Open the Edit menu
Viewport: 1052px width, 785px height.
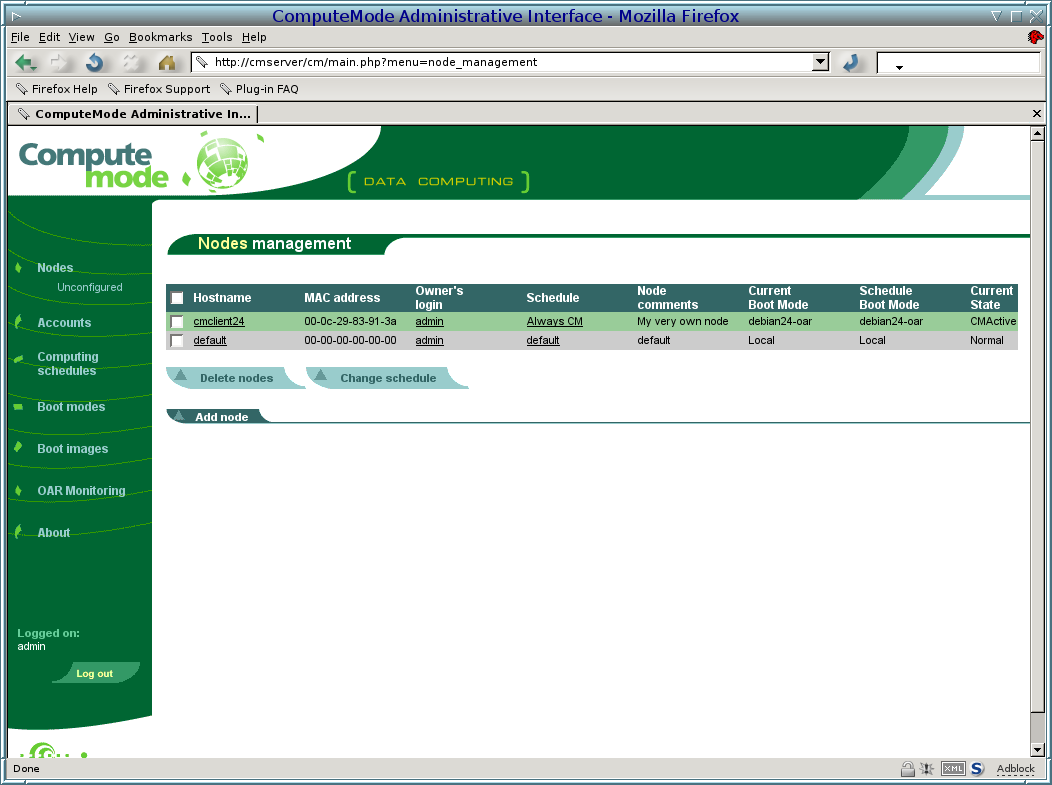tap(49, 37)
